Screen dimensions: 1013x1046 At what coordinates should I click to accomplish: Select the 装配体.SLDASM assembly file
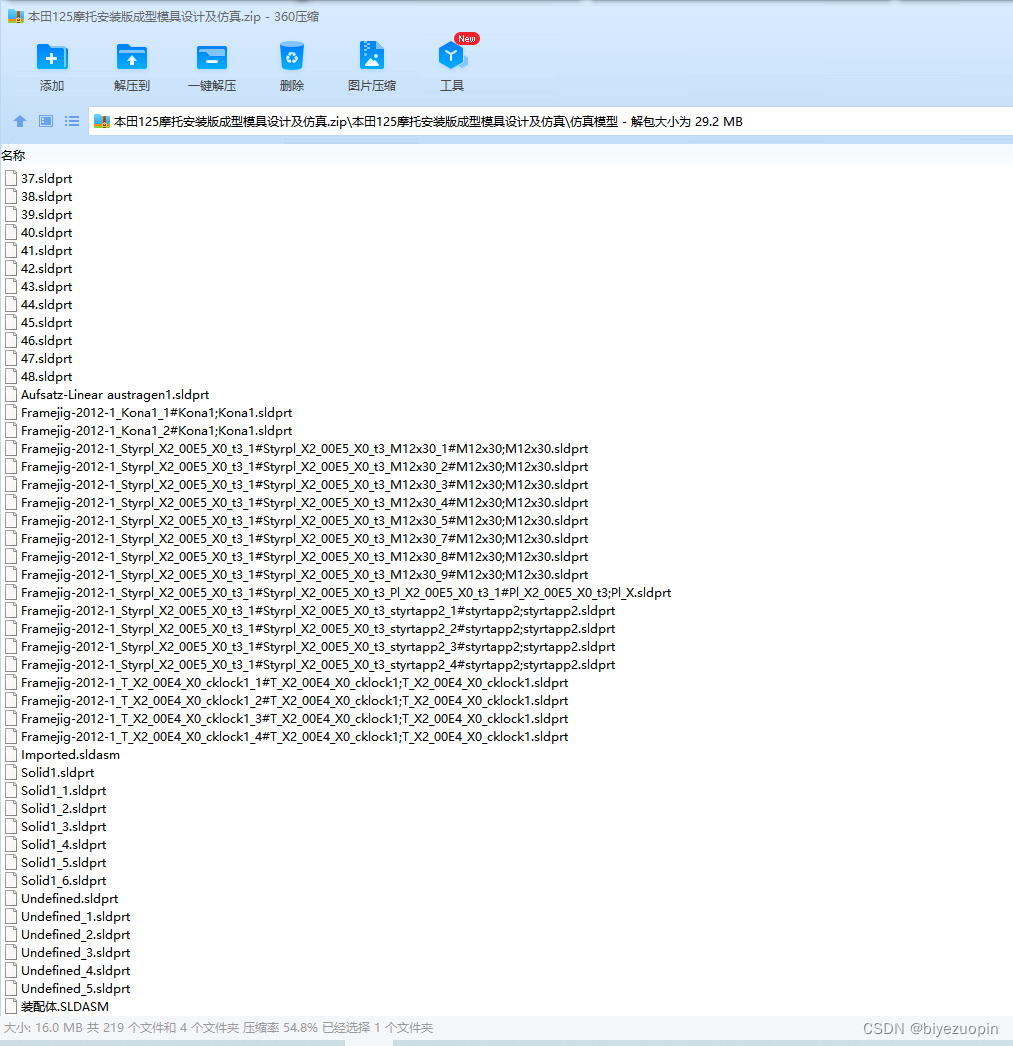pos(65,1007)
